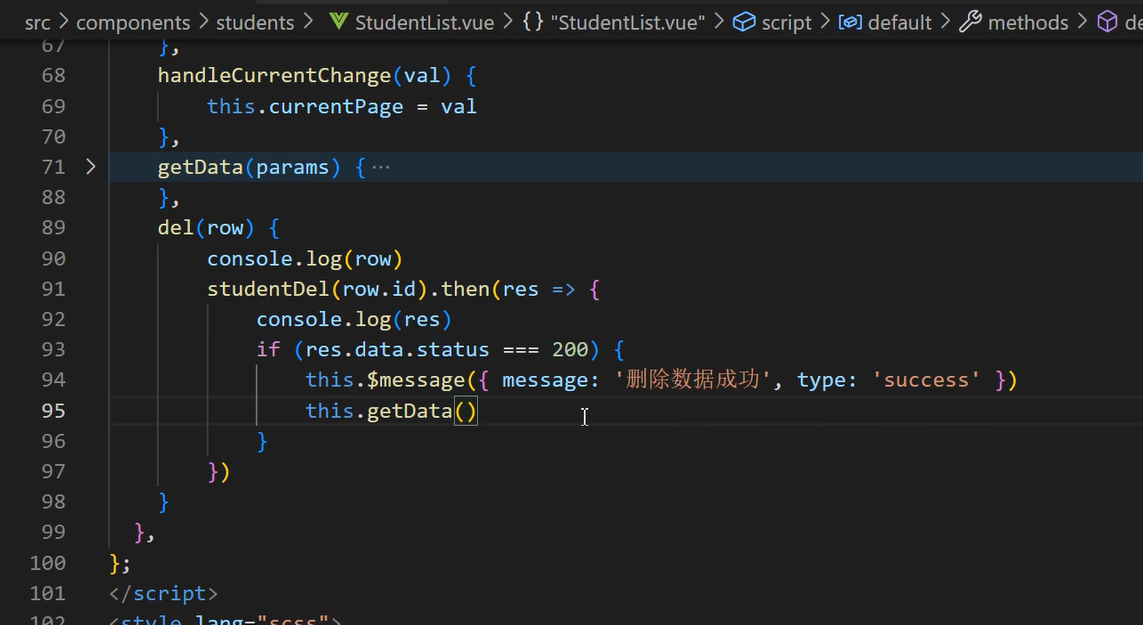Click getData(params) on line 71
Screen dimensions: 1143x625
(249, 167)
